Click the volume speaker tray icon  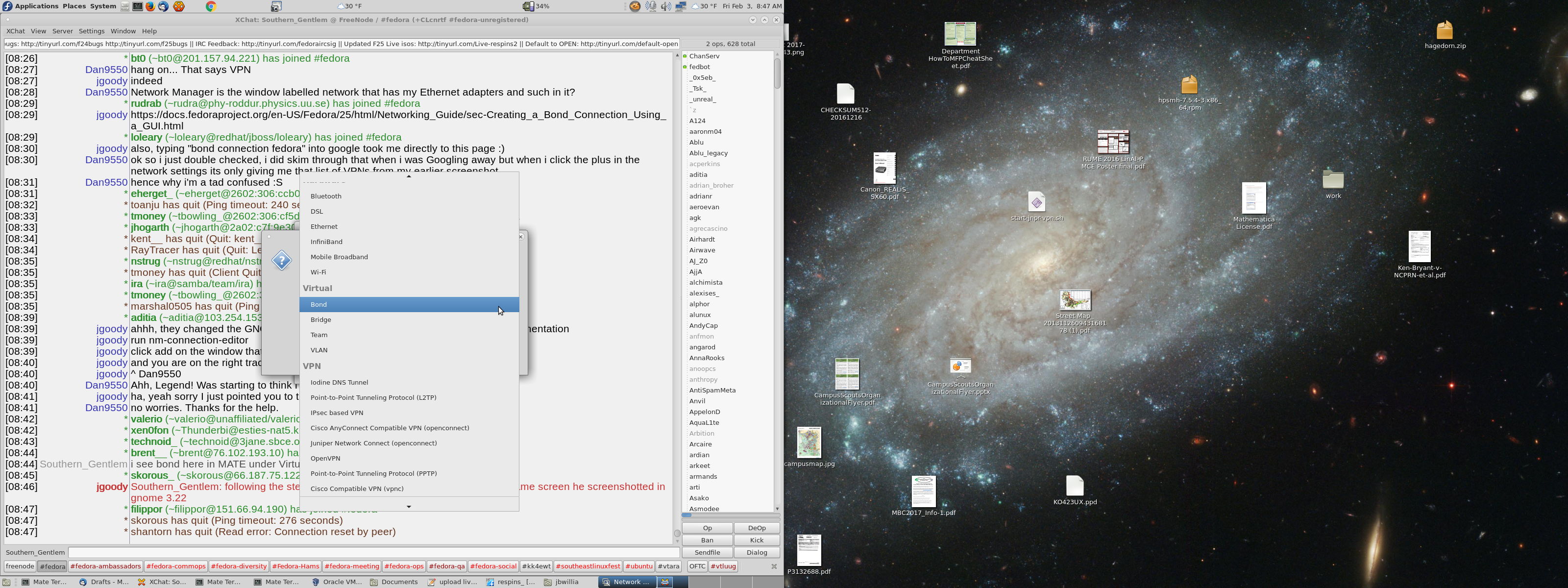(666, 6)
